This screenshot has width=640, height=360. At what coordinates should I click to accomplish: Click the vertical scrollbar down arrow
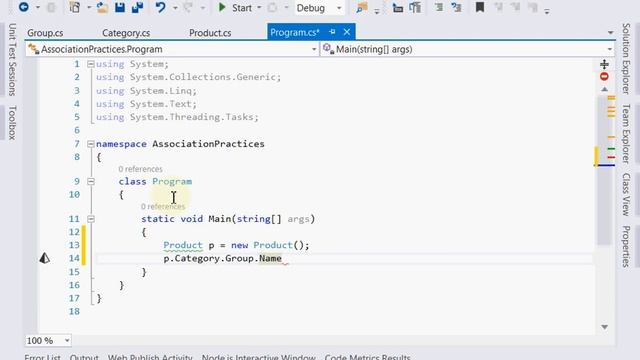[x=604, y=327]
